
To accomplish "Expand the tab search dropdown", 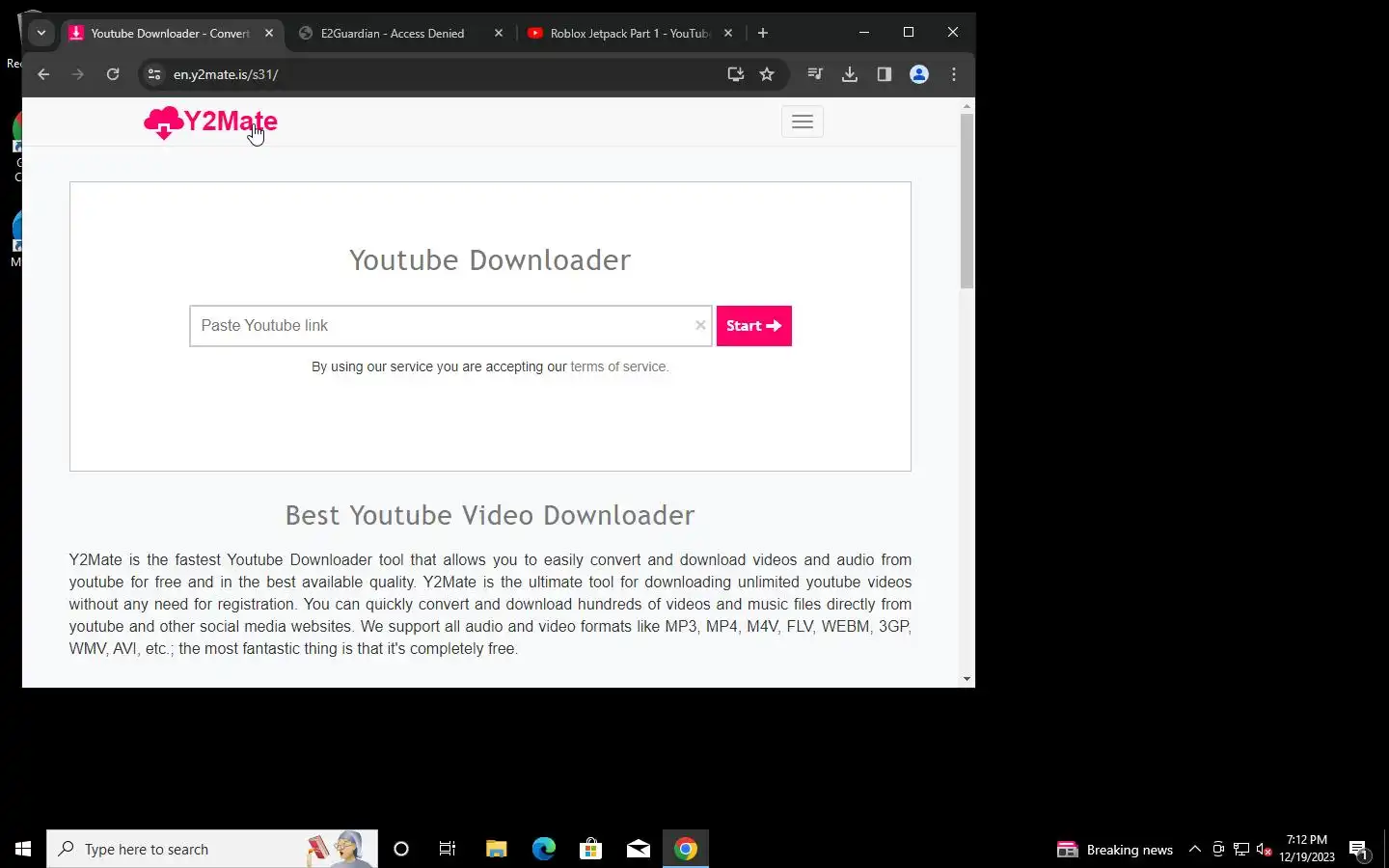I will point(41,33).
